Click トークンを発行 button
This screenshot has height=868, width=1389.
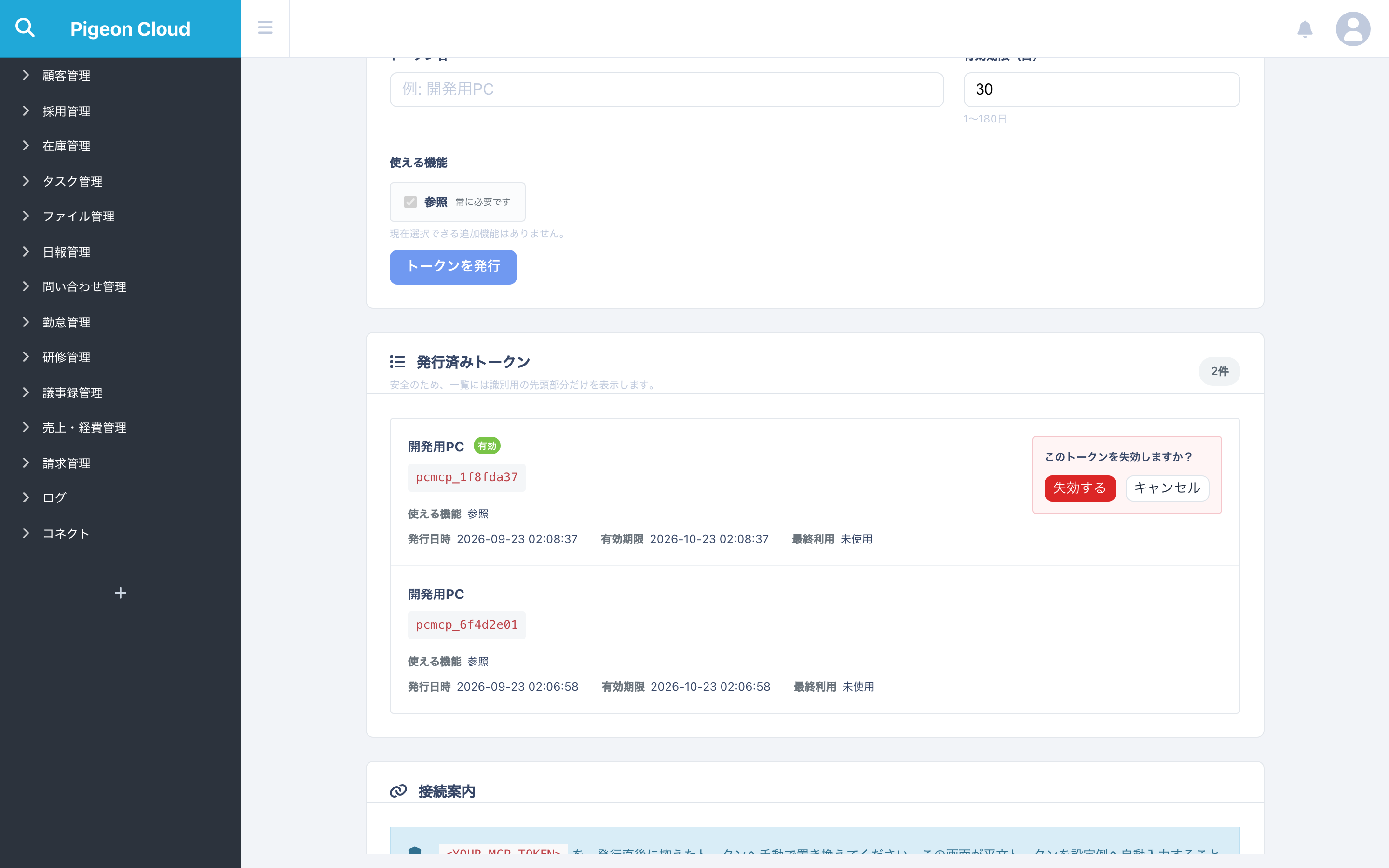click(x=453, y=266)
